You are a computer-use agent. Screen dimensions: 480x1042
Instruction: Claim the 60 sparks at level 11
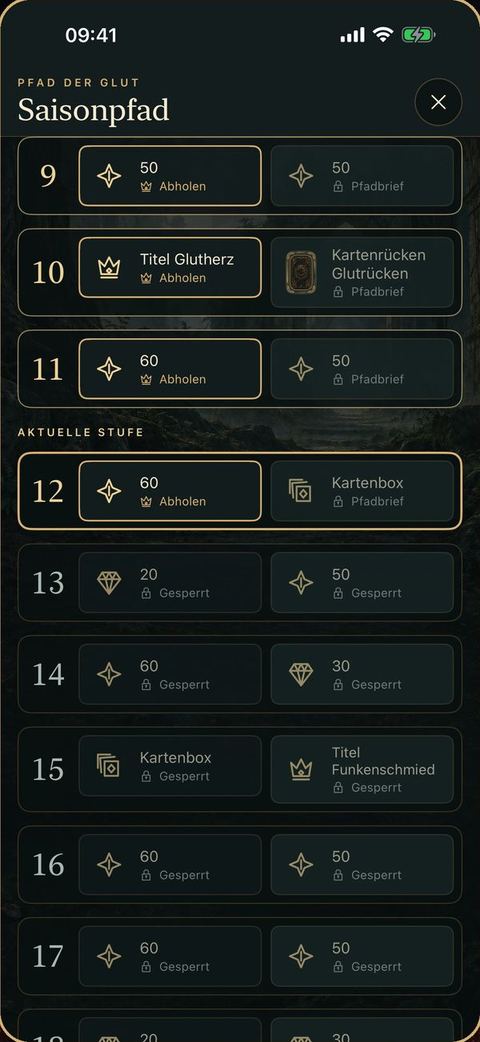tap(170, 369)
